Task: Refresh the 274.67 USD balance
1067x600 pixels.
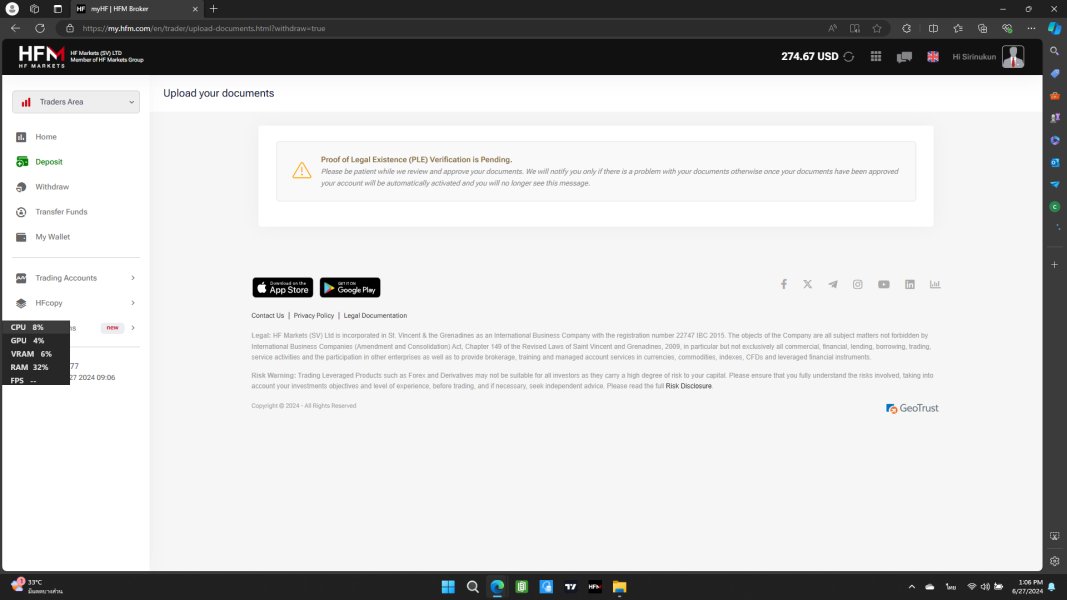Action: 849,57
